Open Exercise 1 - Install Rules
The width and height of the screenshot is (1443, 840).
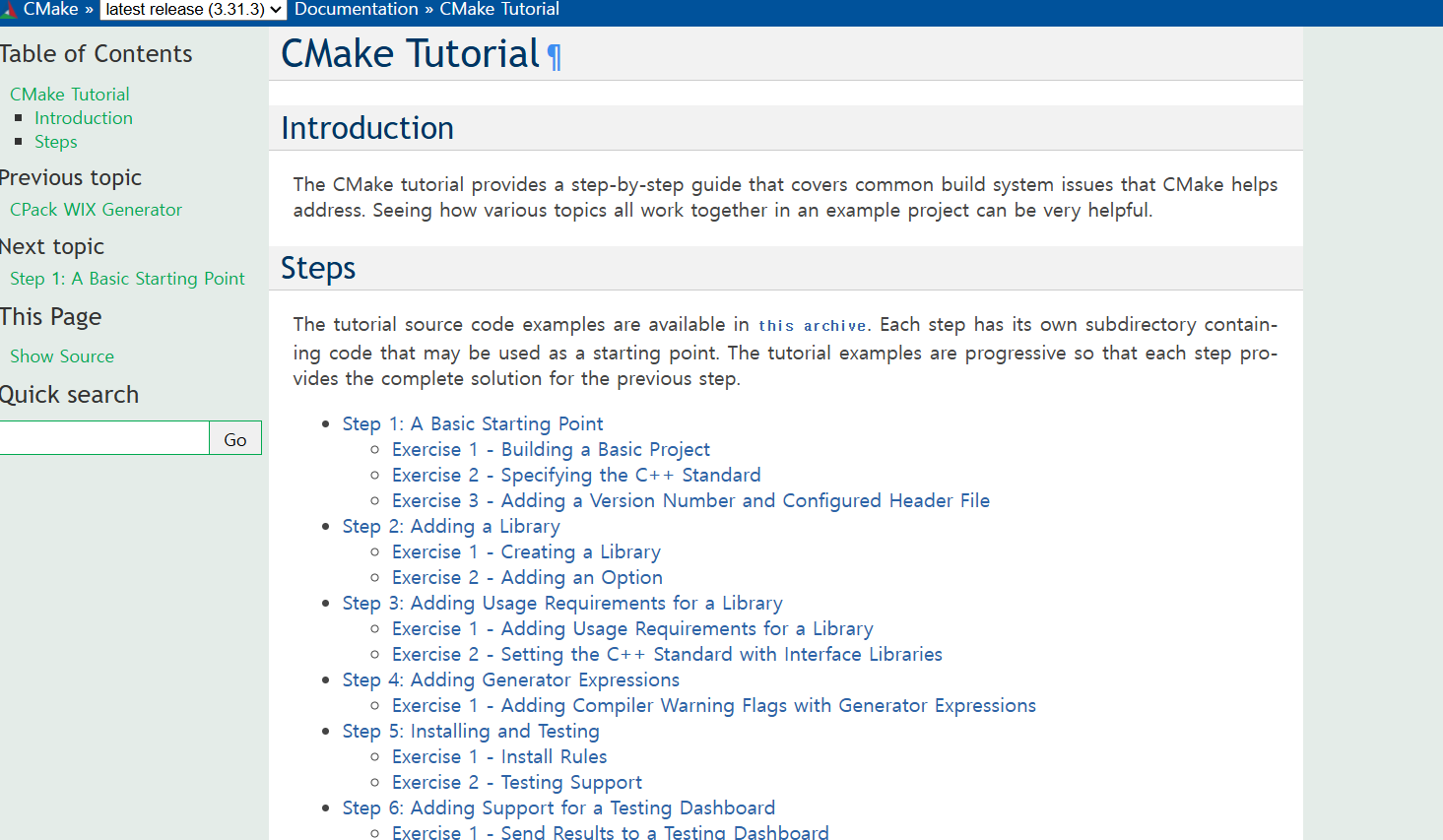pos(499,757)
